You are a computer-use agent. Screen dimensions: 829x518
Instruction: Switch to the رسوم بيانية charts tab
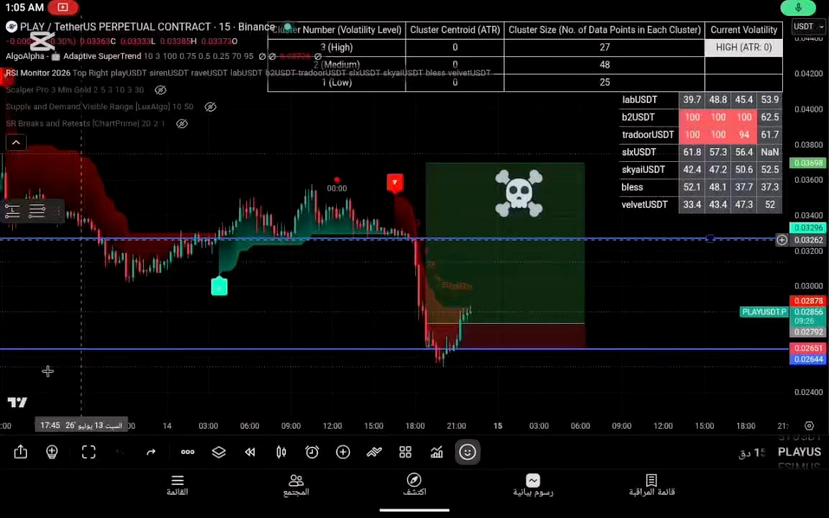[x=533, y=485]
